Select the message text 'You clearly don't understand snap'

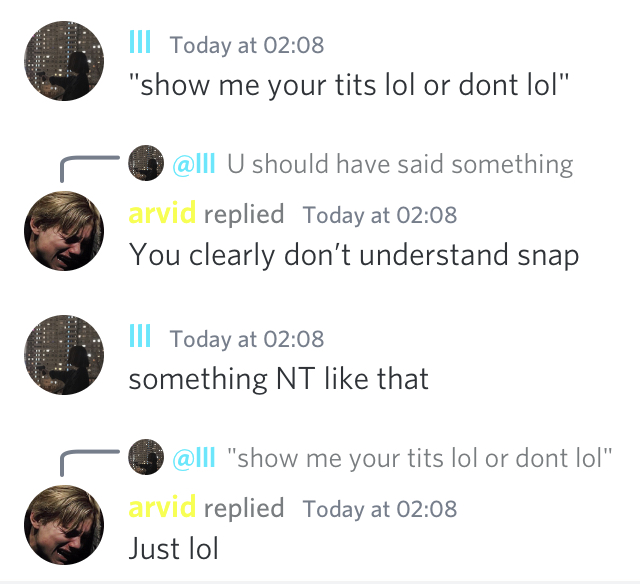pos(354,255)
